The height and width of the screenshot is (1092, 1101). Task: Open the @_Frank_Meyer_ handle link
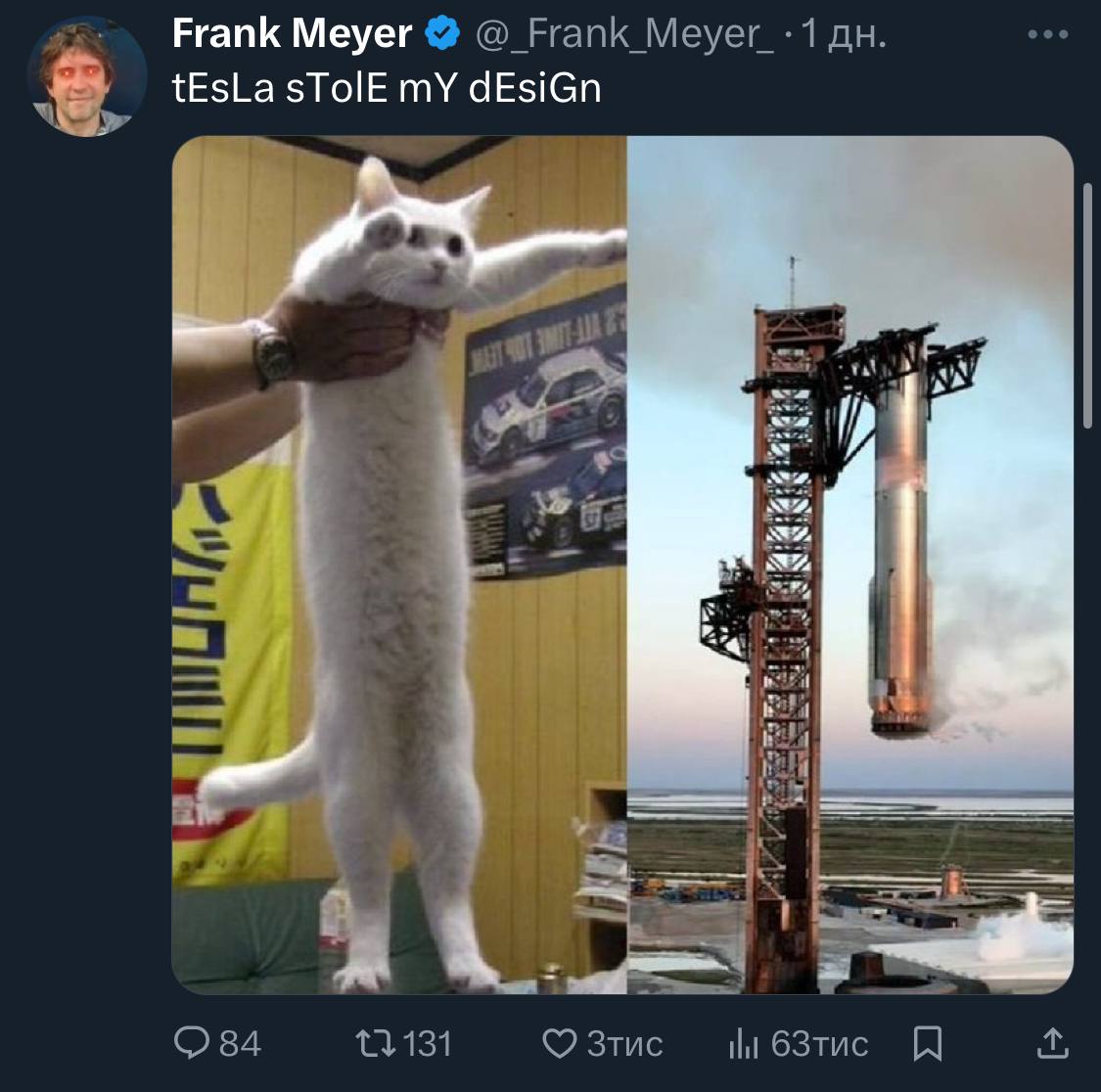pyautogui.click(x=623, y=34)
